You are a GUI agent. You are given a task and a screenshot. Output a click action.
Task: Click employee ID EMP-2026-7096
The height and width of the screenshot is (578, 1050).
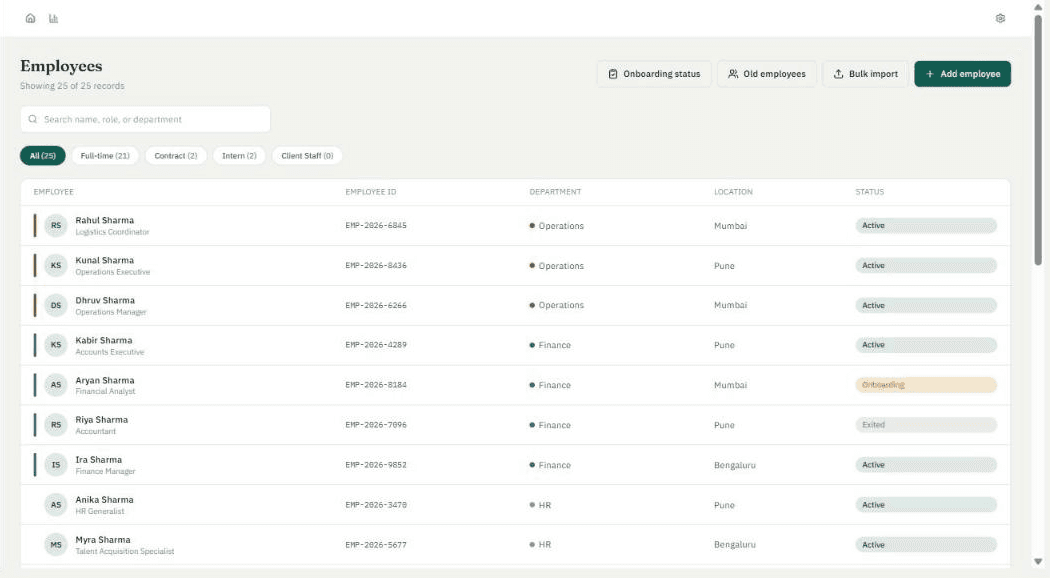[376, 425]
